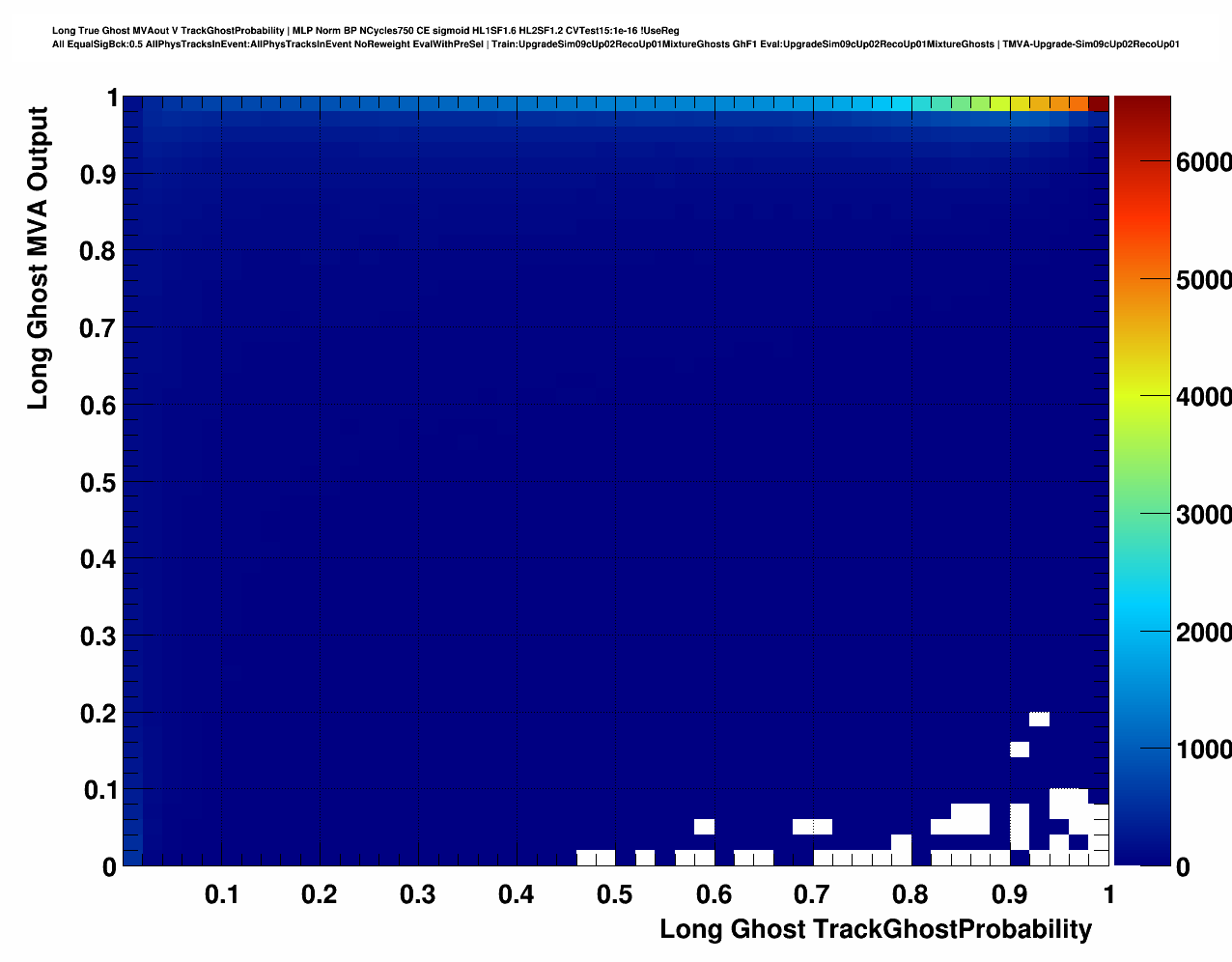This screenshot has height=962, width=1232.
Task: Click the x-axis tick label 0.3
Action: (418, 894)
